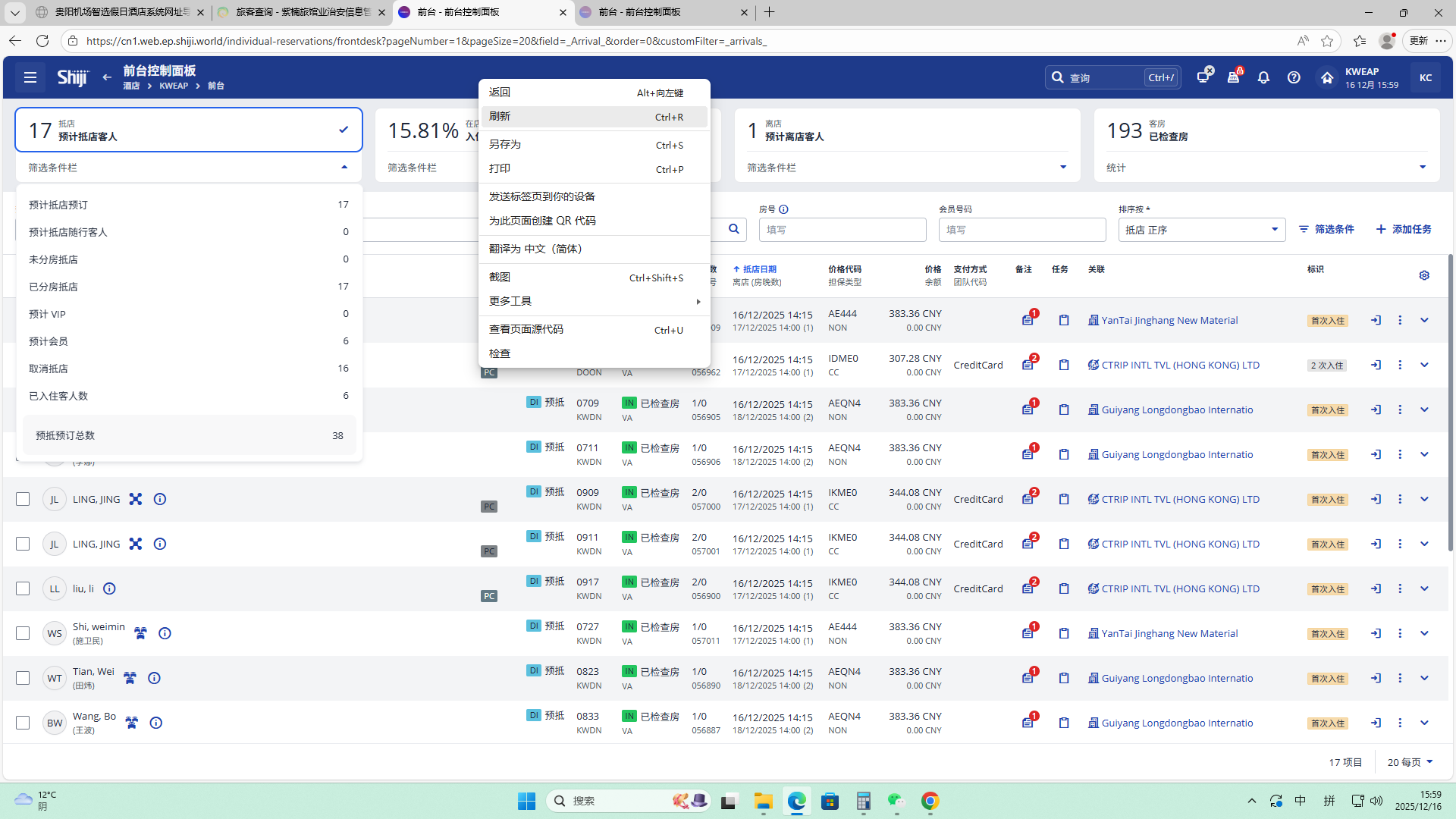
Task: Open the 抵店 正序 sort dropdown
Action: (1201, 230)
